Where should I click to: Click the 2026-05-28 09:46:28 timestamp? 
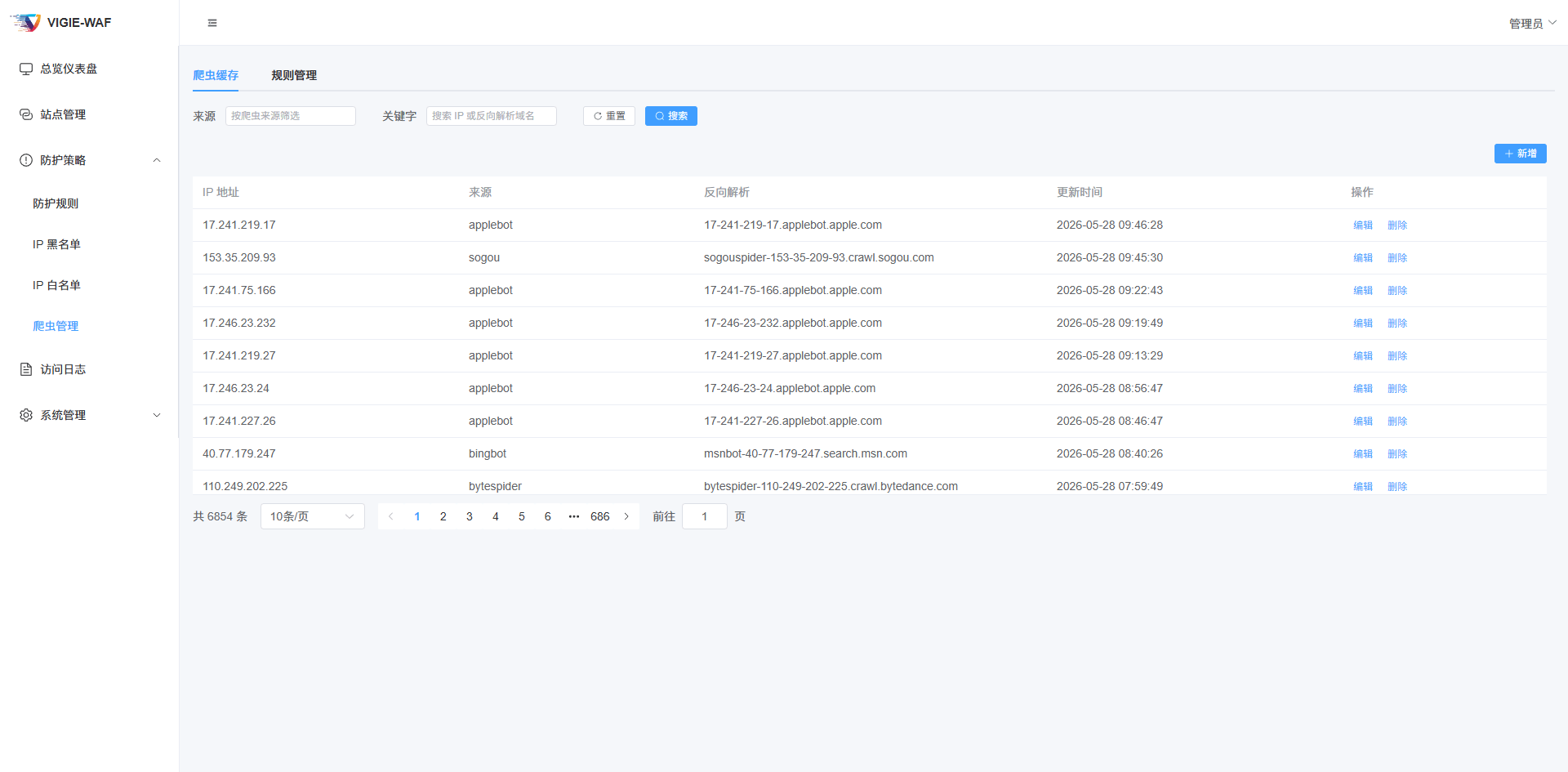click(1110, 225)
